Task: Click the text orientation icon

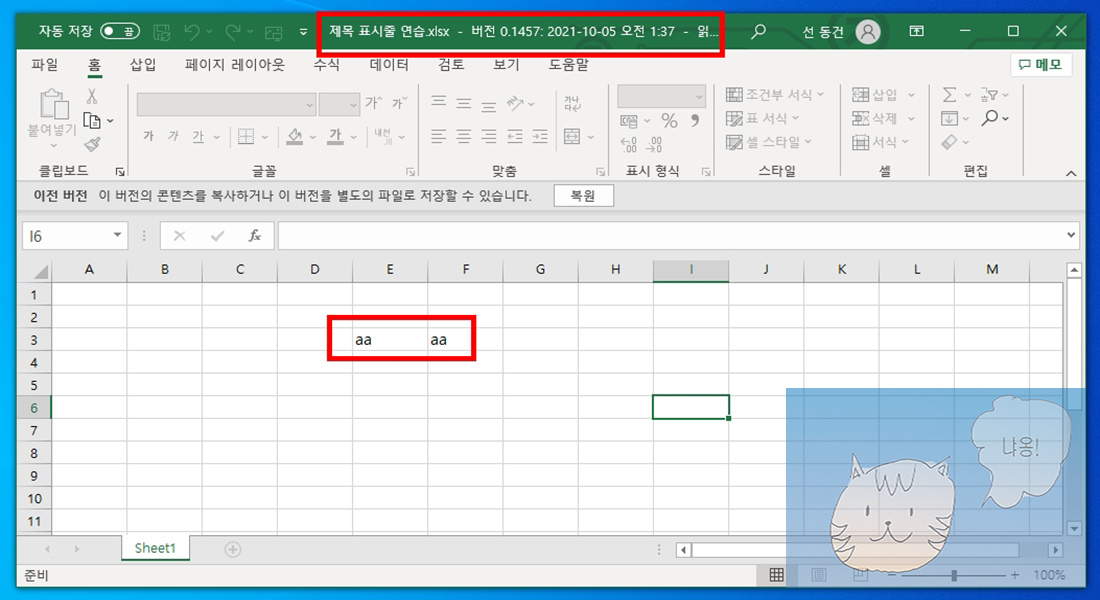Action: 516,103
